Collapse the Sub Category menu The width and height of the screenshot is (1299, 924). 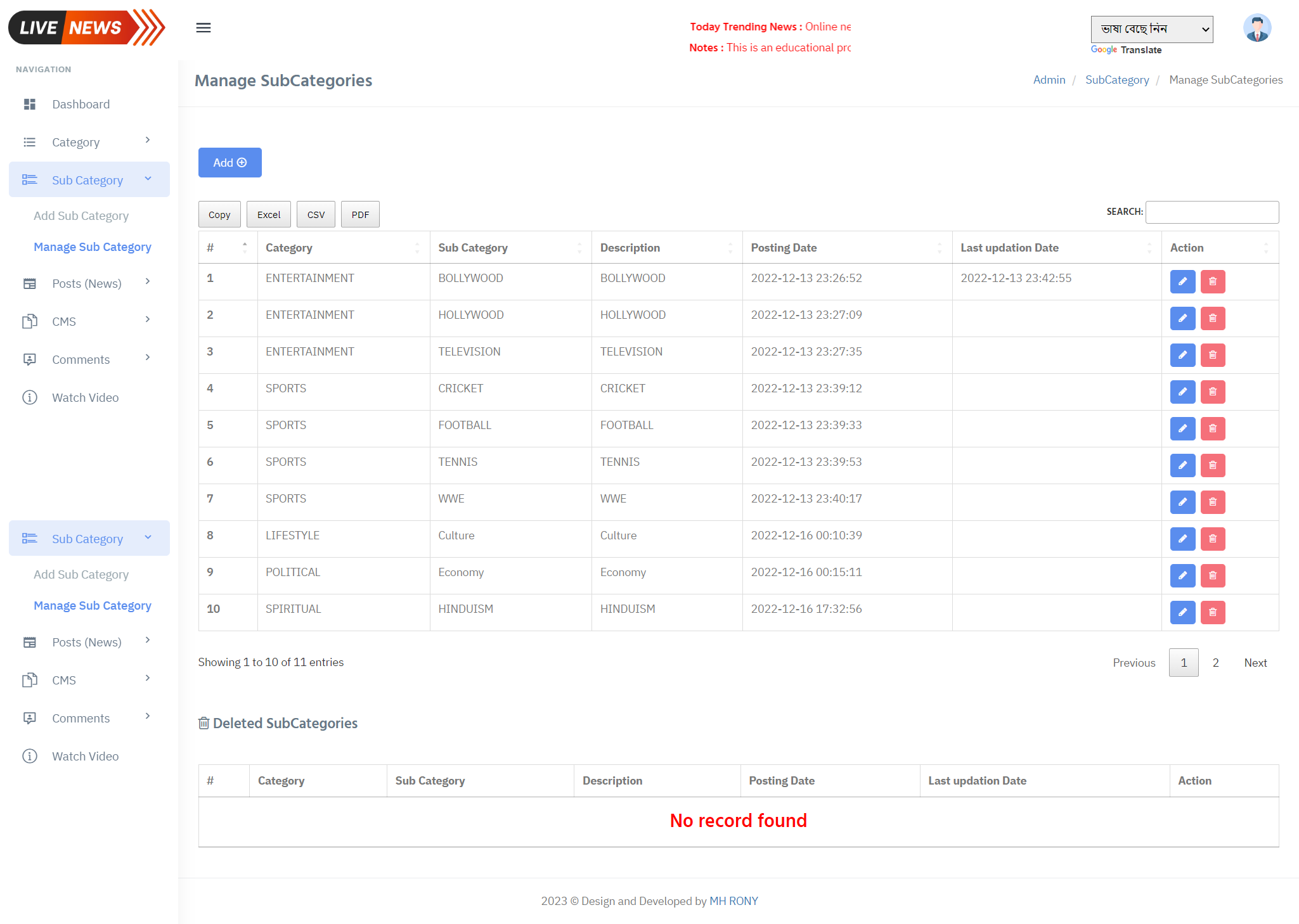(87, 179)
